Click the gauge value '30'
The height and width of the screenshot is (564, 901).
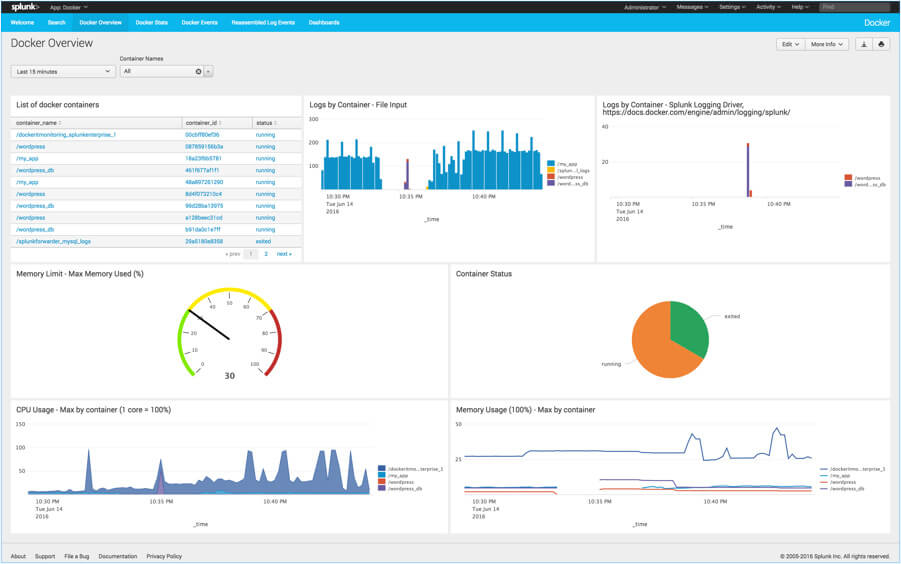point(229,376)
